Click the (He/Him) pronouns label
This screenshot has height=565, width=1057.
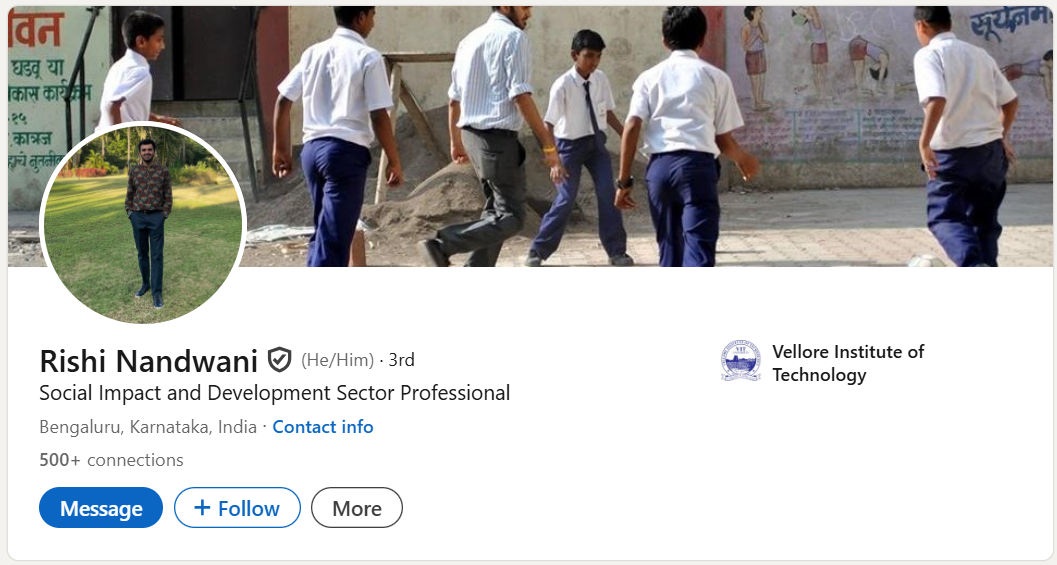tap(337, 360)
